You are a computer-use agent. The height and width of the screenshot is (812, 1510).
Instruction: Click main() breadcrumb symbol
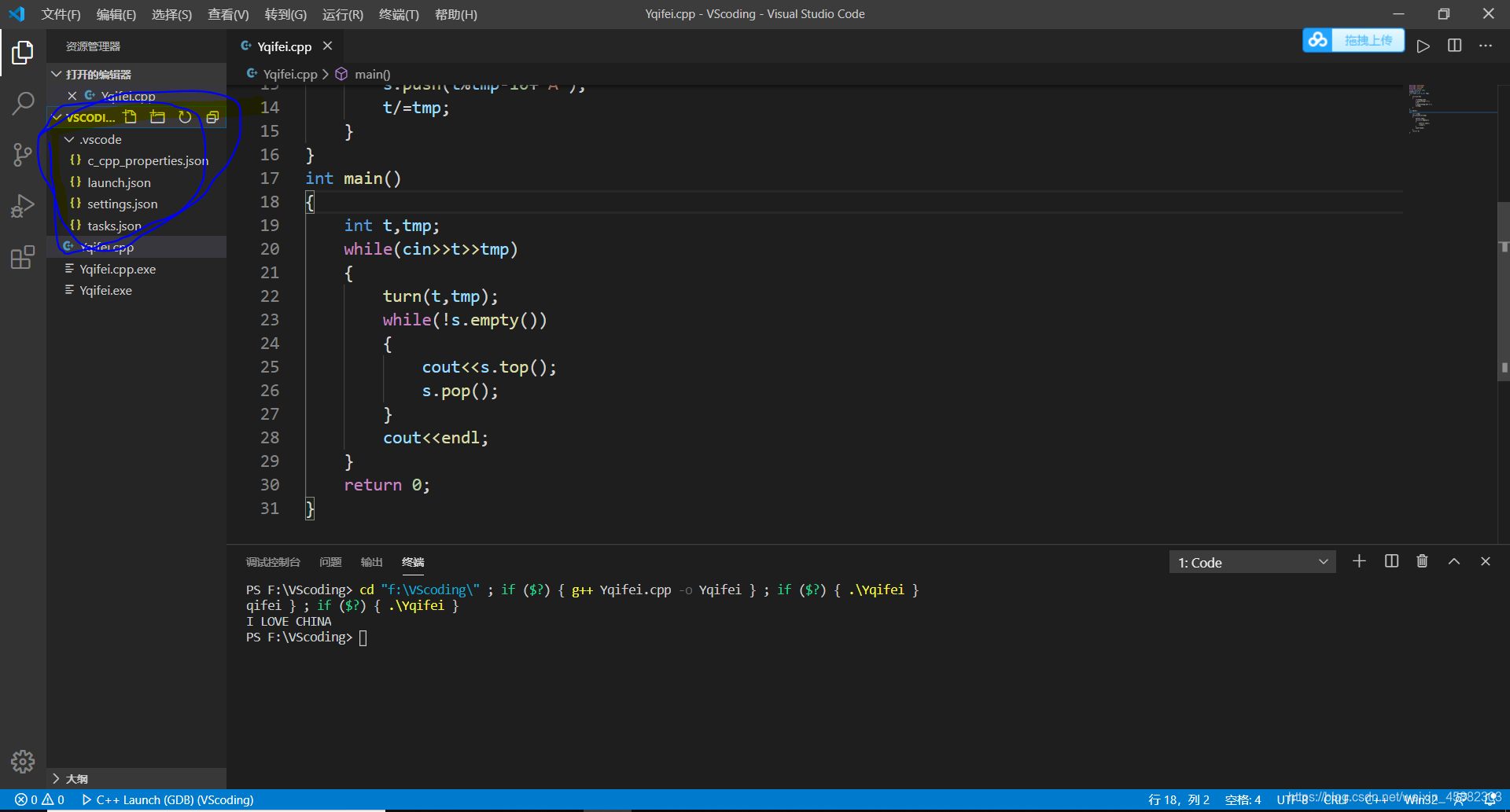click(x=372, y=74)
